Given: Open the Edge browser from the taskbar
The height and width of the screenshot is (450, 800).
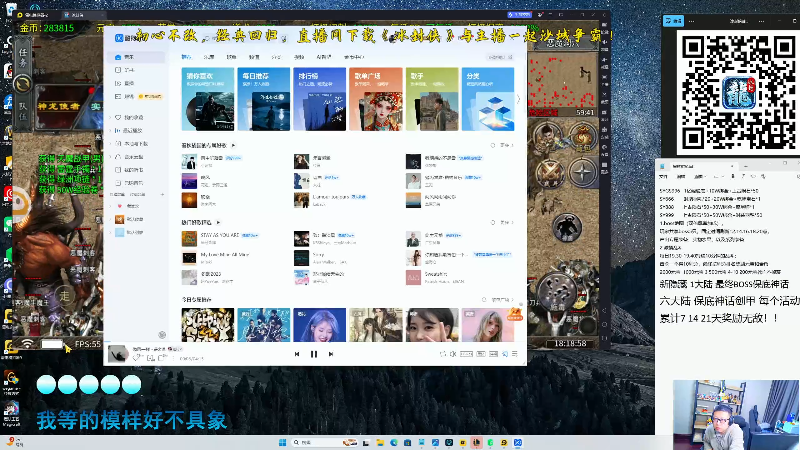Looking at the screenshot, I should pyautogui.click(x=394, y=442).
